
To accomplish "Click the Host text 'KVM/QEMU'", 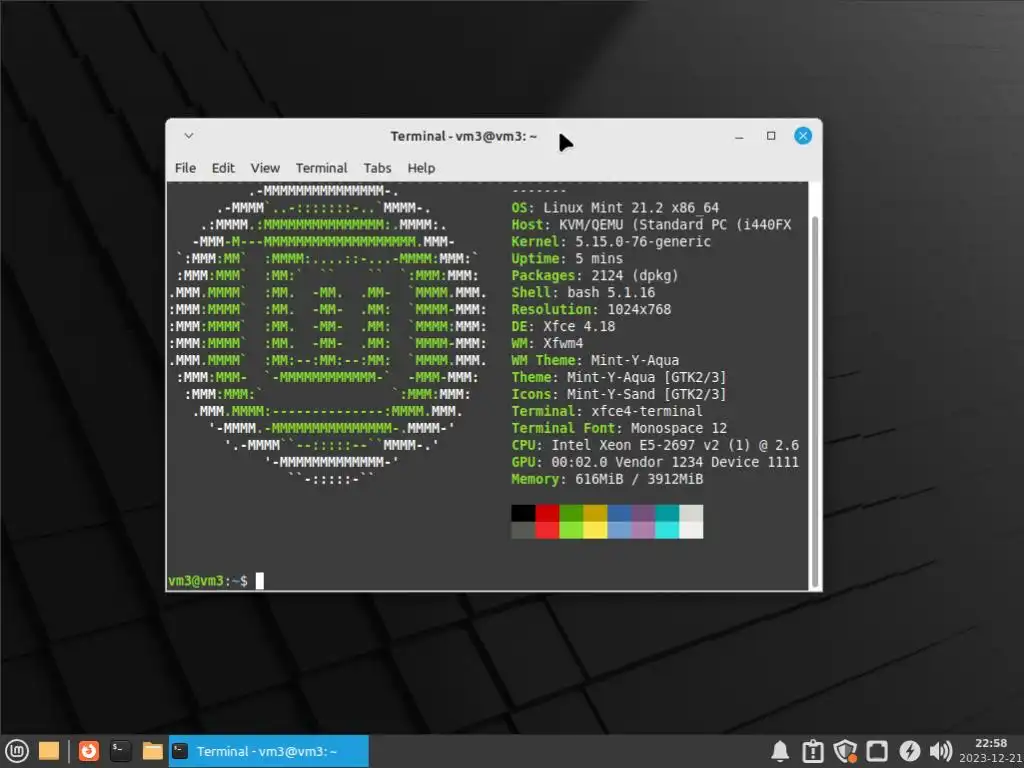I will (591, 225).
